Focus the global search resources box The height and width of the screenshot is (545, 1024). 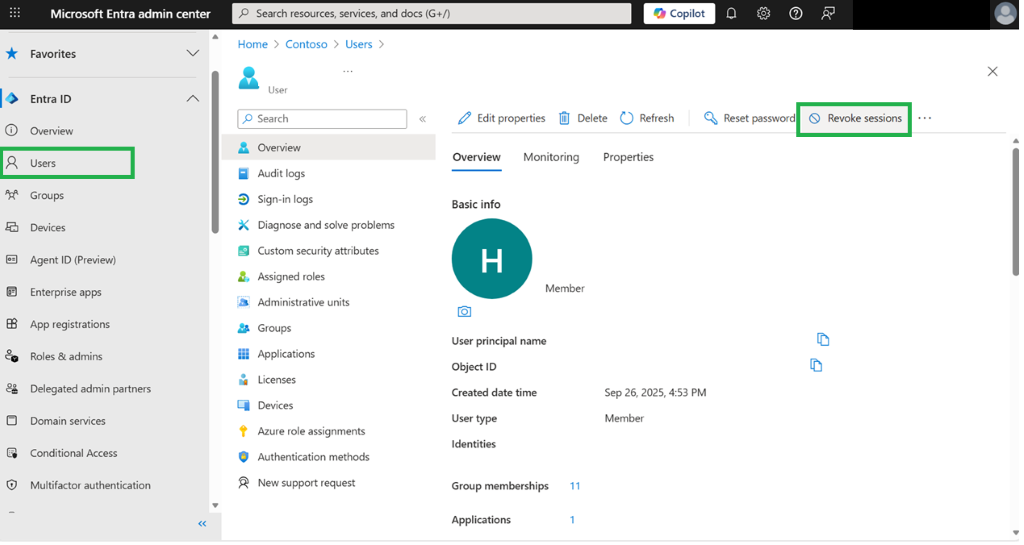(x=432, y=13)
